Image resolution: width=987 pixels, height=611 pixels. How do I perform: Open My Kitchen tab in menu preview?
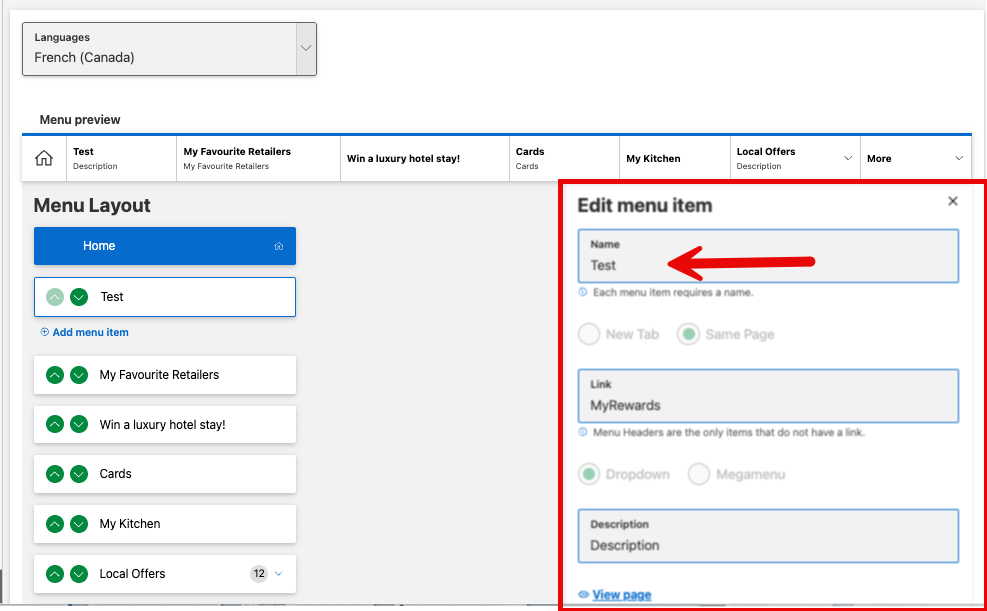pyautogui.click(x=675, y=159)
